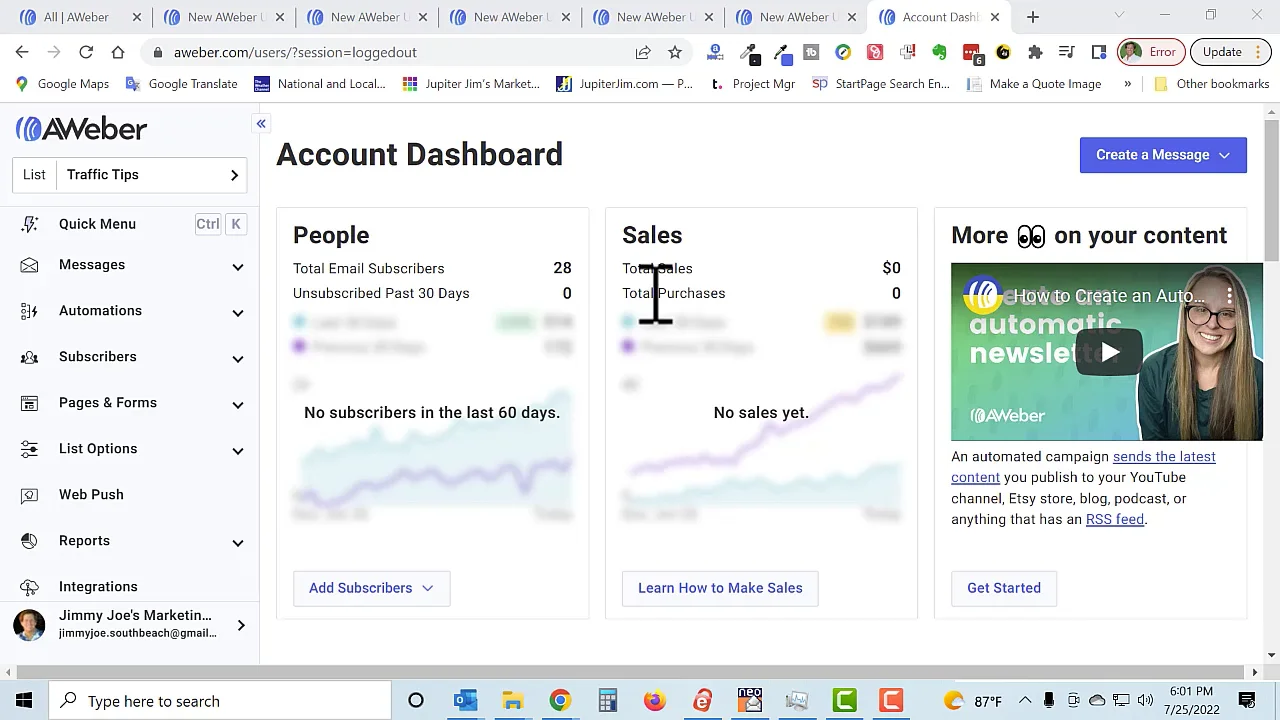Play the automatic newsletter video
This screenshot has width=1280, height=720.
point(1110,352)
